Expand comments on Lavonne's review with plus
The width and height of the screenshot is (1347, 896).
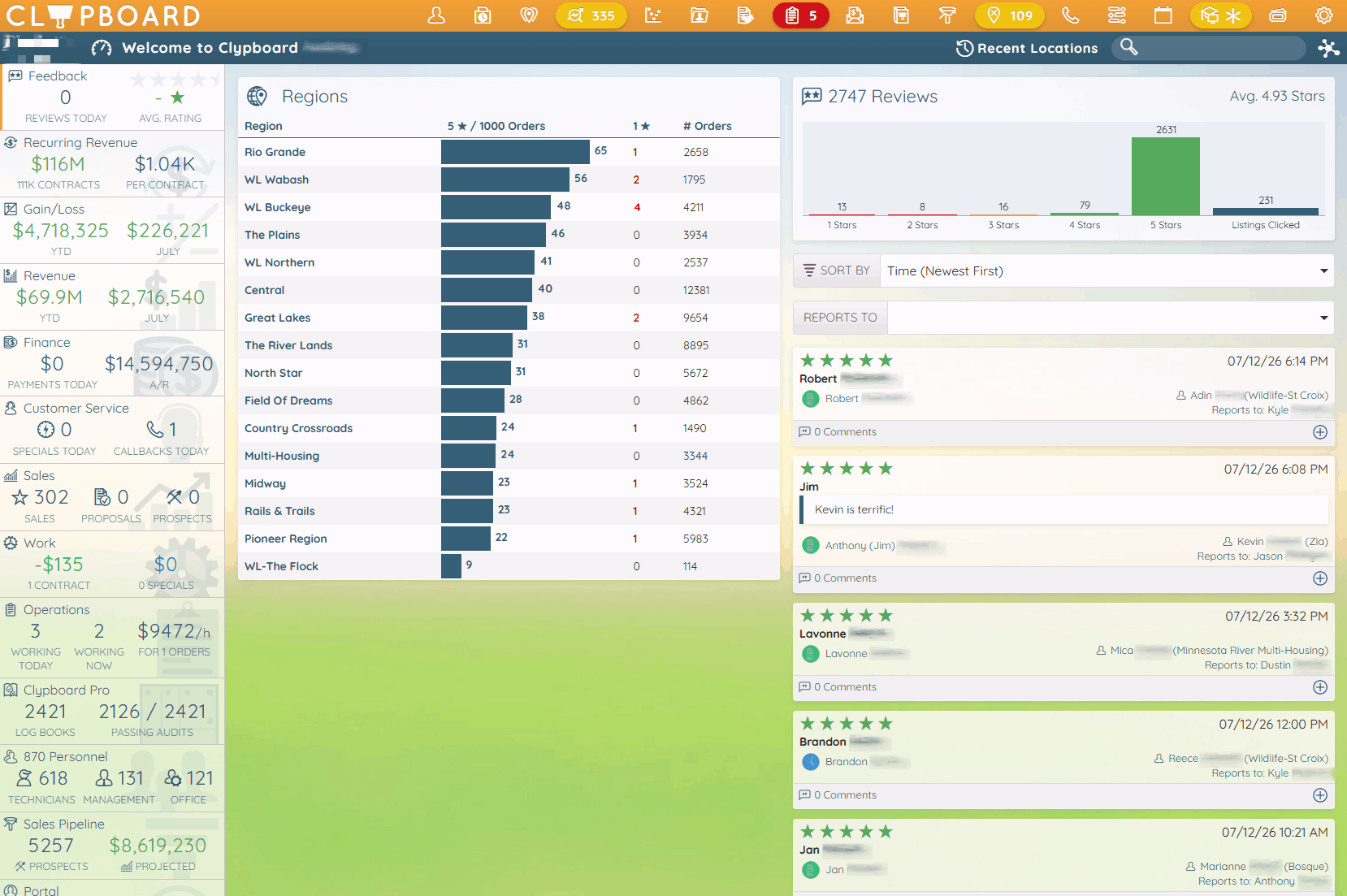pos(1320,687)
